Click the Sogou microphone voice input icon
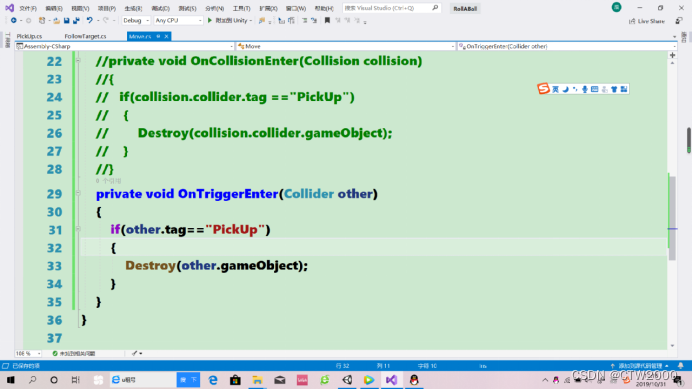 585,89
